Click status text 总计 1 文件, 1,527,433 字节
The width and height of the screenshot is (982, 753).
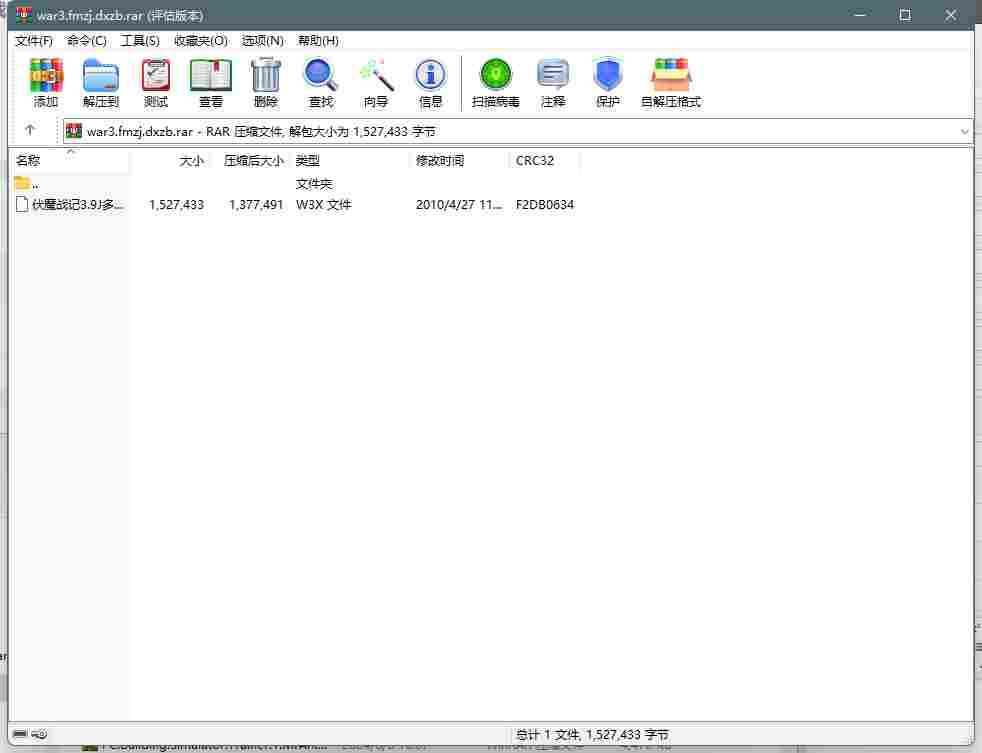coord(592,734)
